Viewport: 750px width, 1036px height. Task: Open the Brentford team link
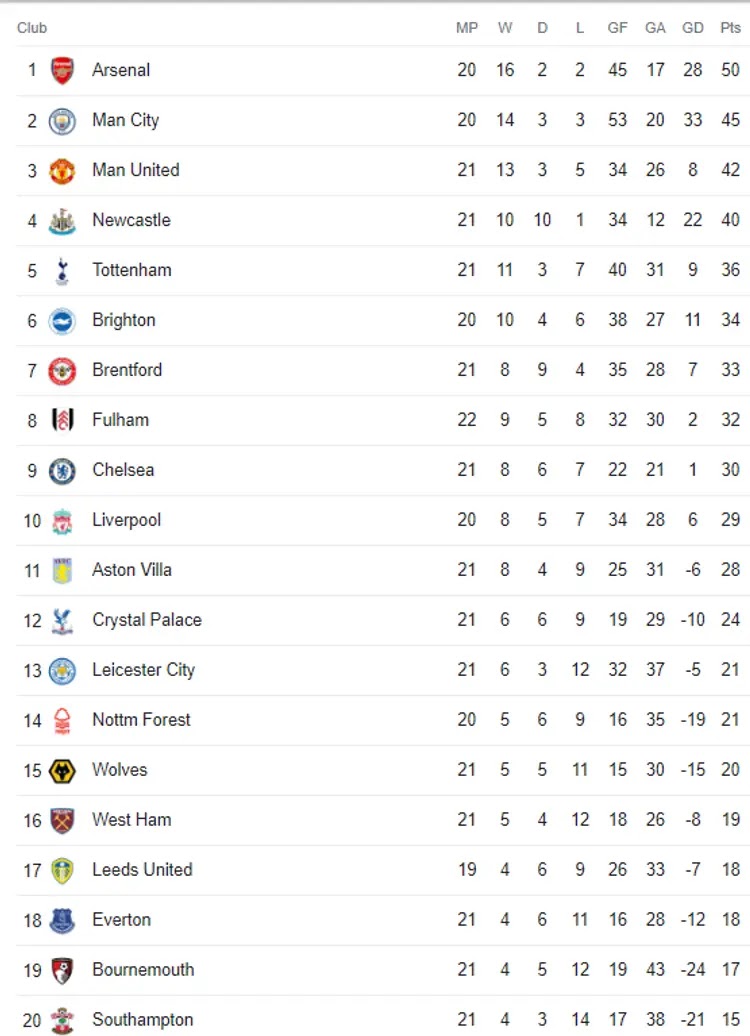click(x=127, y=370)
